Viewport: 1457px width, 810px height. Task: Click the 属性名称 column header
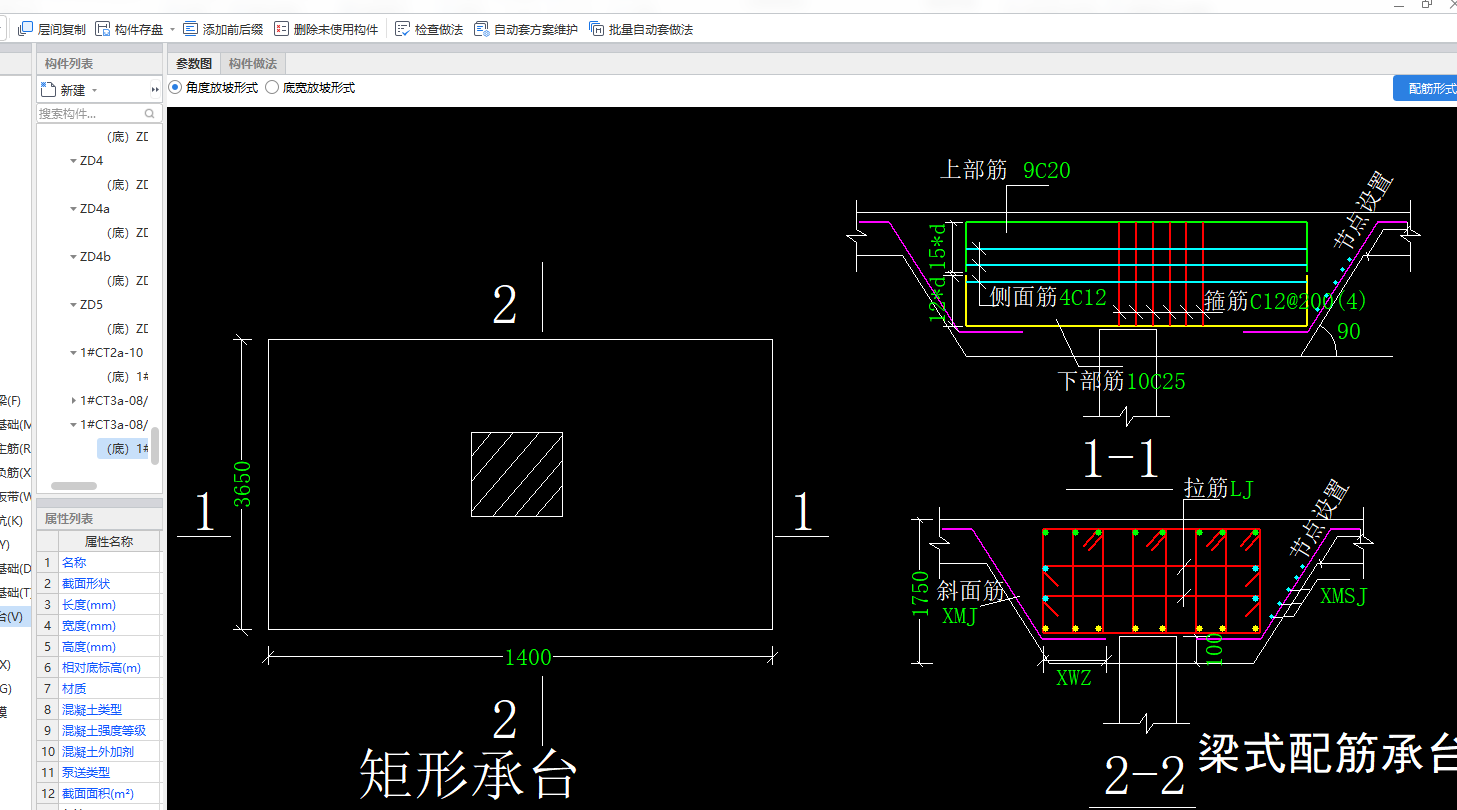click(x=109, y=541)
